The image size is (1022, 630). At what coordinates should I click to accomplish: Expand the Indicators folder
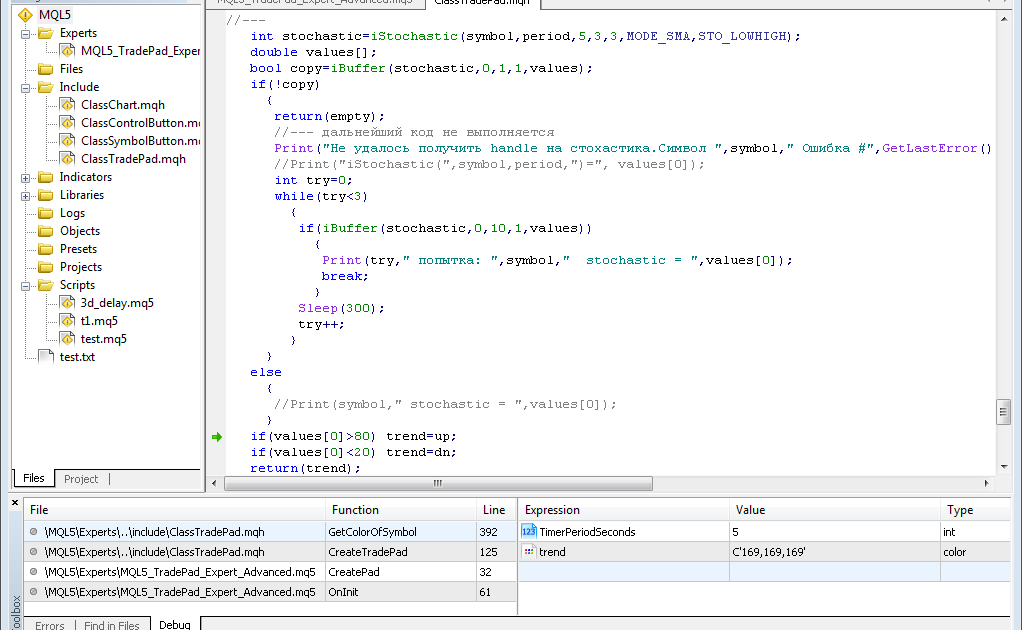[x=25, y=177]
